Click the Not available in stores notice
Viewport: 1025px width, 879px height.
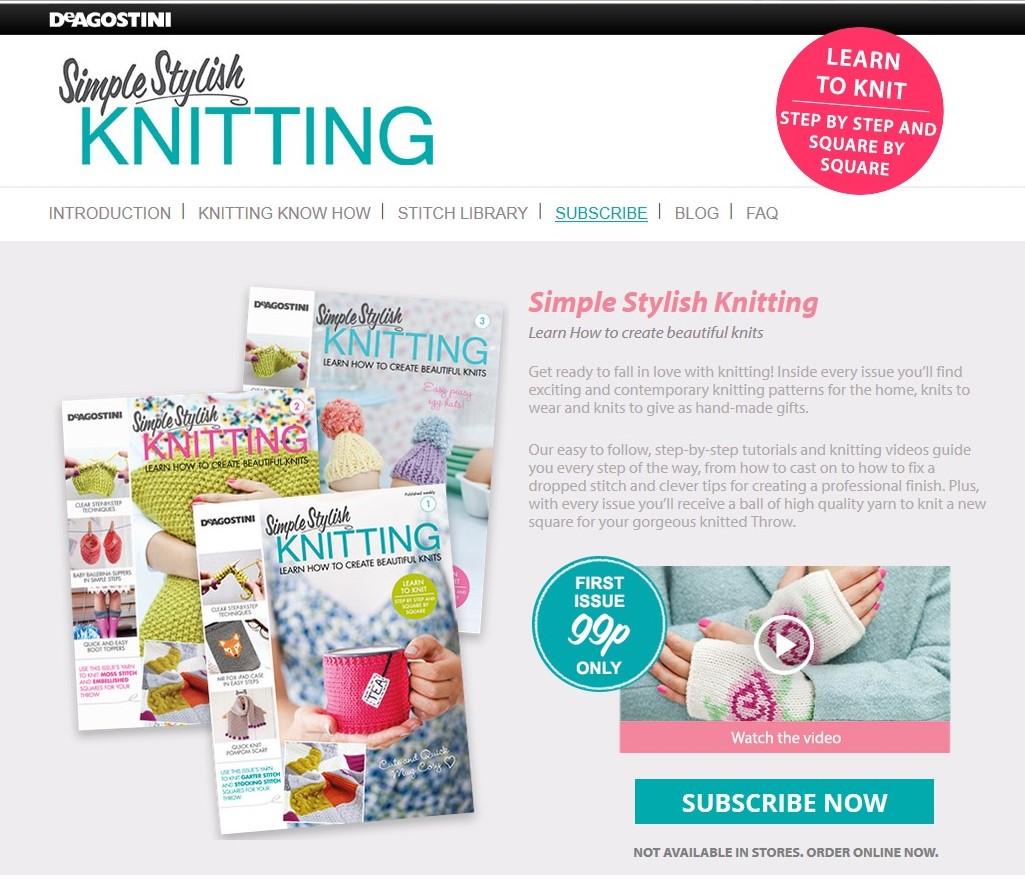[x=785, y=852]
